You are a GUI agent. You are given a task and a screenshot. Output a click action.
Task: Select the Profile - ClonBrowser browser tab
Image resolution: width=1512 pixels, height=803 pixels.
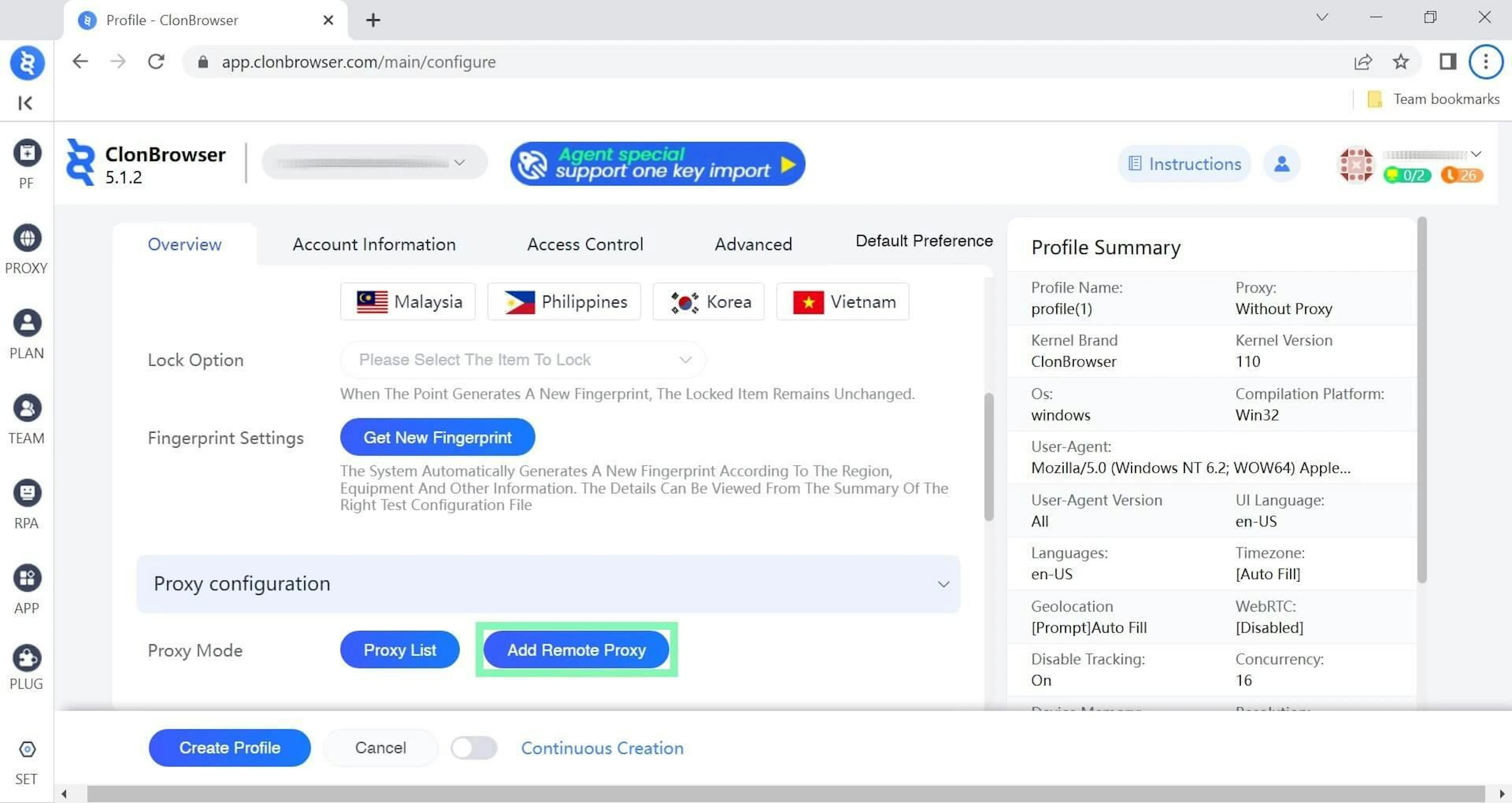click(206, 20)
